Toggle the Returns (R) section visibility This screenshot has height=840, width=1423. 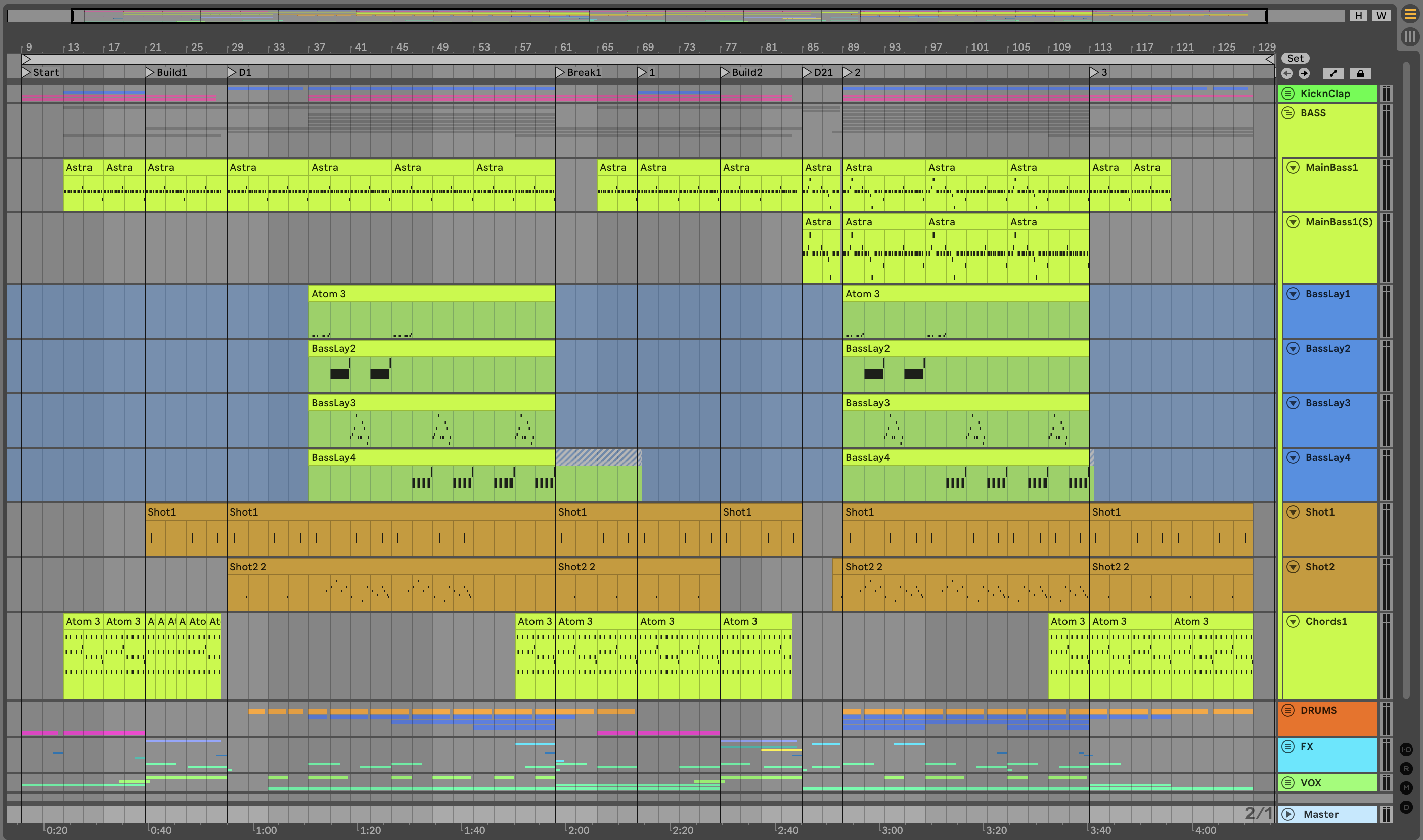point(1406,769)
